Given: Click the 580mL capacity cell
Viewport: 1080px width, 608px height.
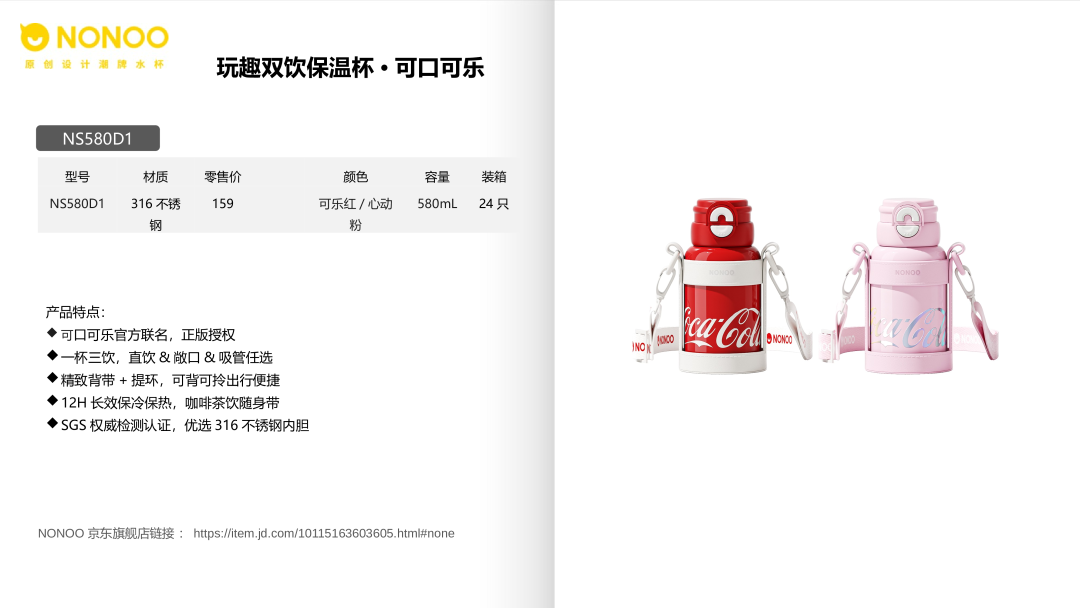Looking at the screenshot, I should pyautogui.click(x=437, y=204).
